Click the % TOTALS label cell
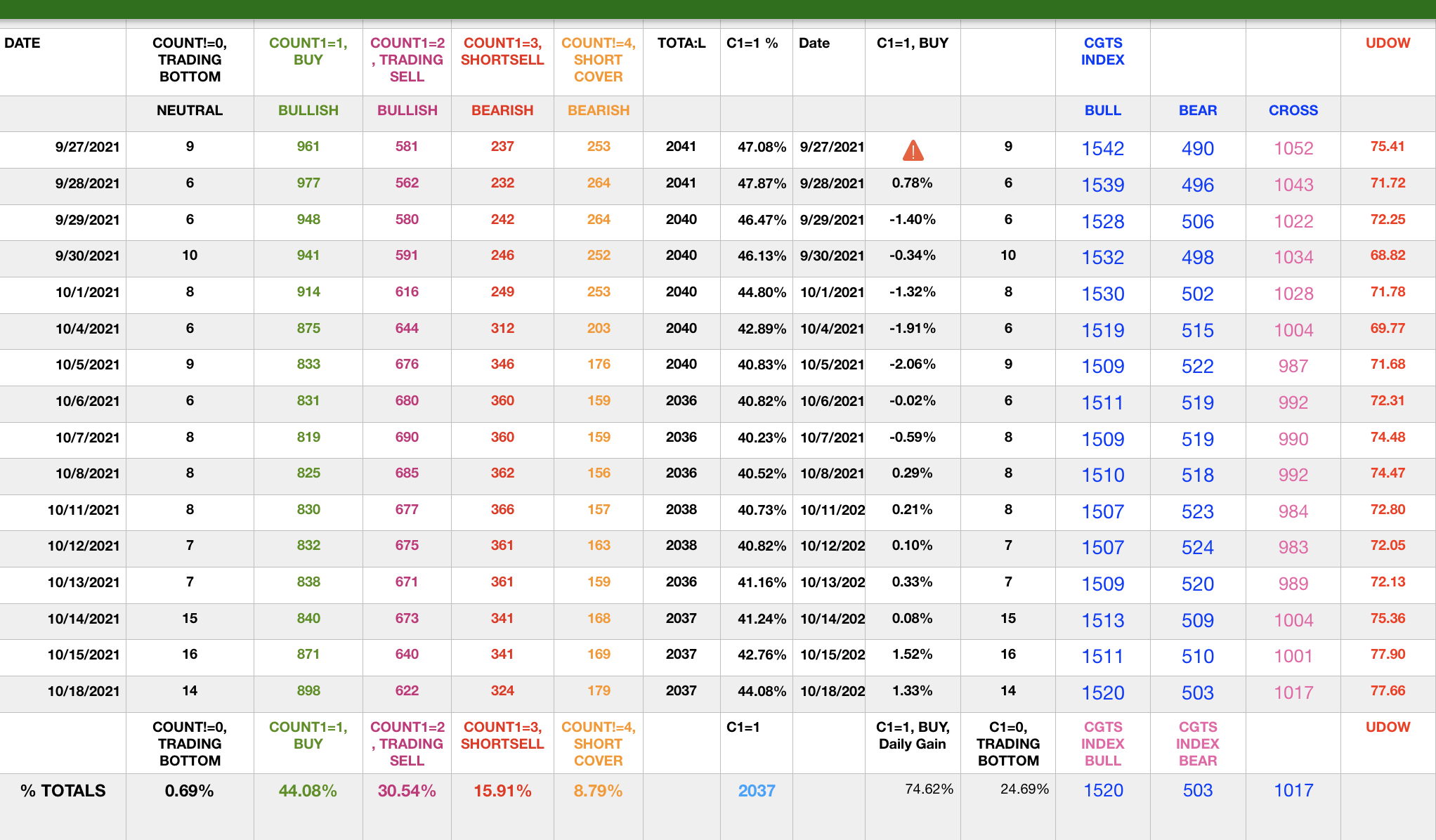The width and height of the screenshot is (1436, 840). click(63, 791)
